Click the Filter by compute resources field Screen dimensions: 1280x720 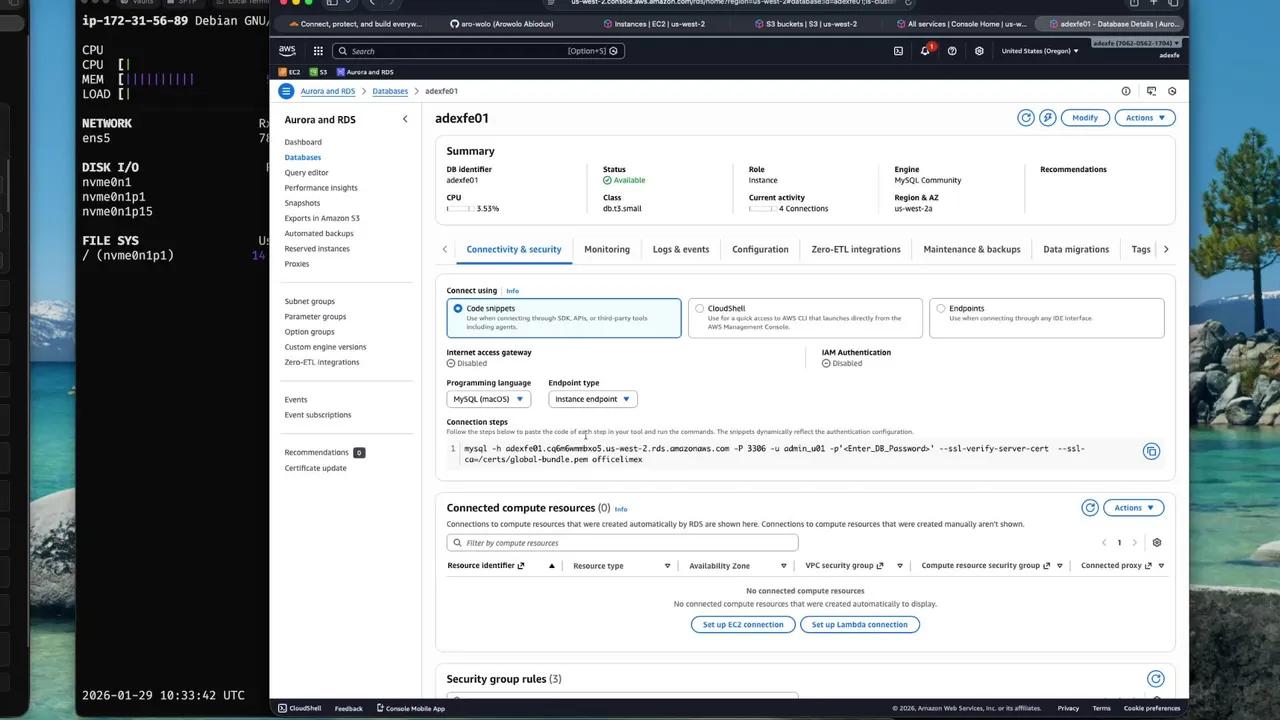coord(622,543)
